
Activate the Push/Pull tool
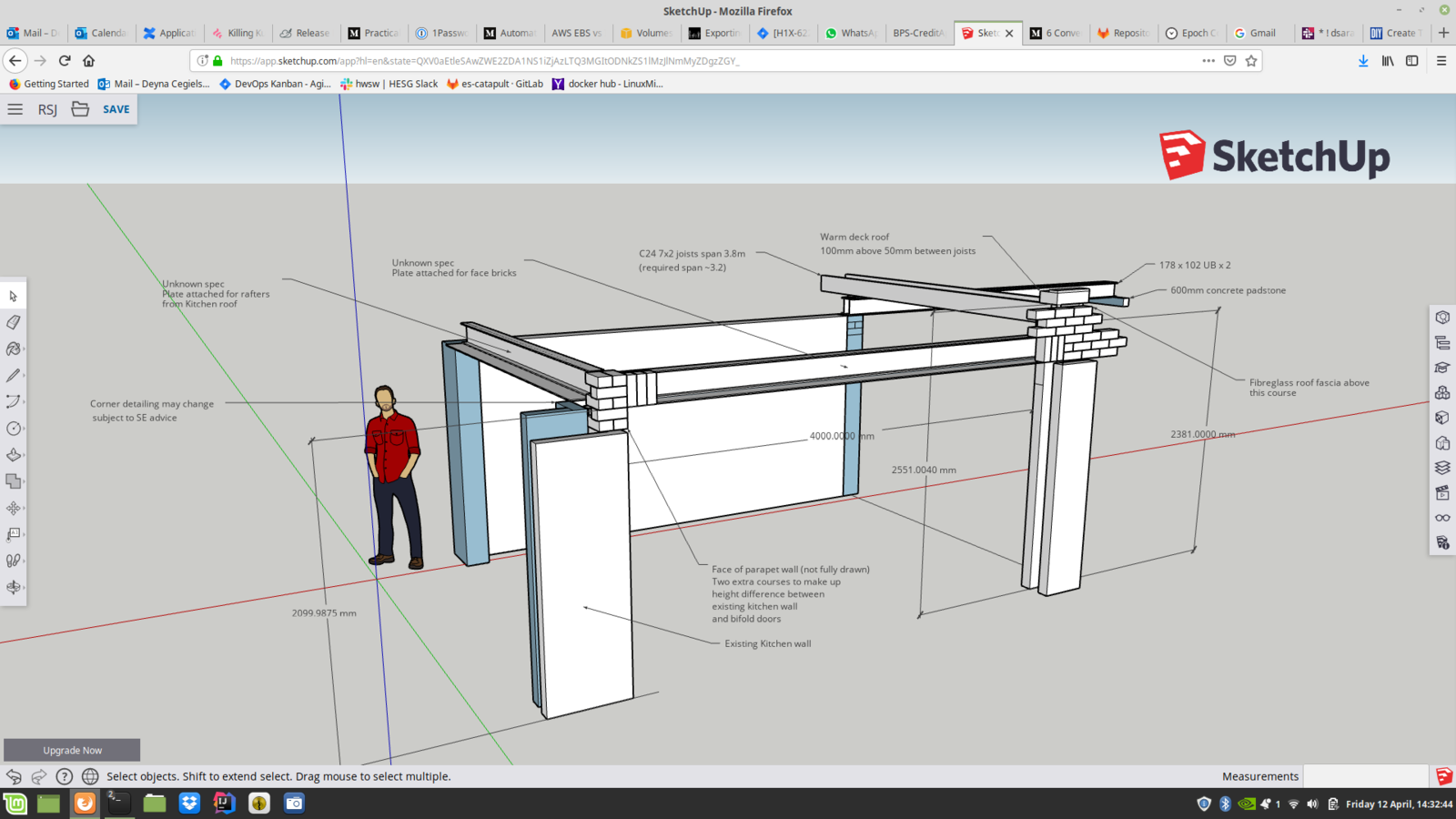tap(13, 455)
